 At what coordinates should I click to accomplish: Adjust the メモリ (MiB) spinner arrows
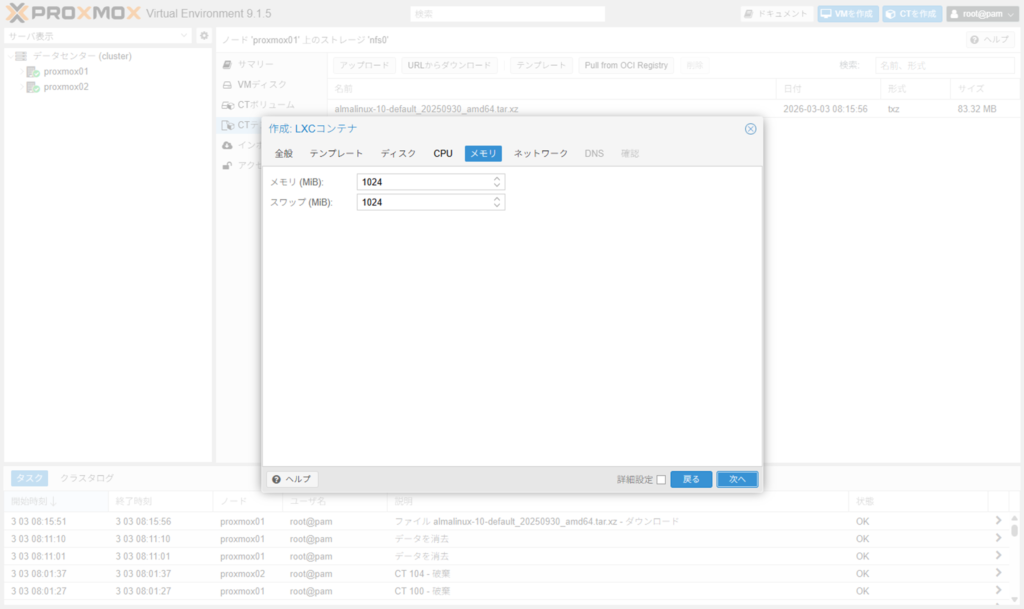pyautogui.click(x=497, y=182)
